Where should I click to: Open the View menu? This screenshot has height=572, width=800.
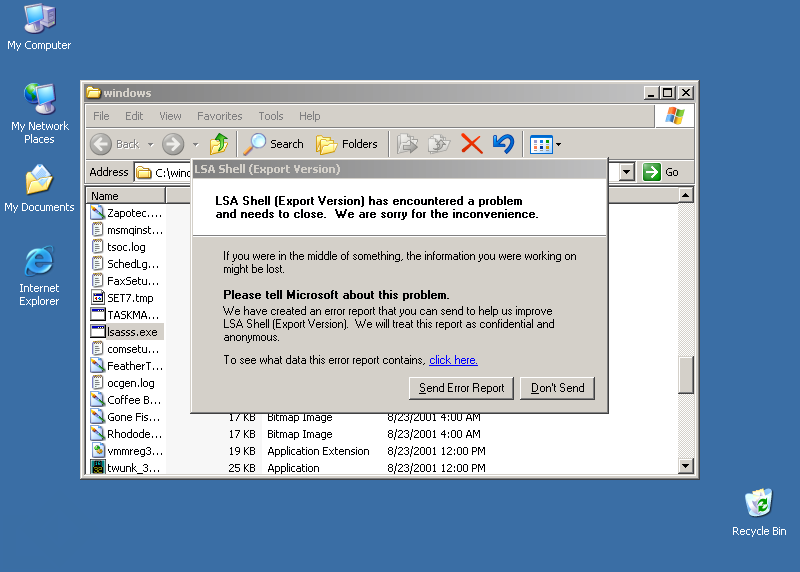click(170, 116)
